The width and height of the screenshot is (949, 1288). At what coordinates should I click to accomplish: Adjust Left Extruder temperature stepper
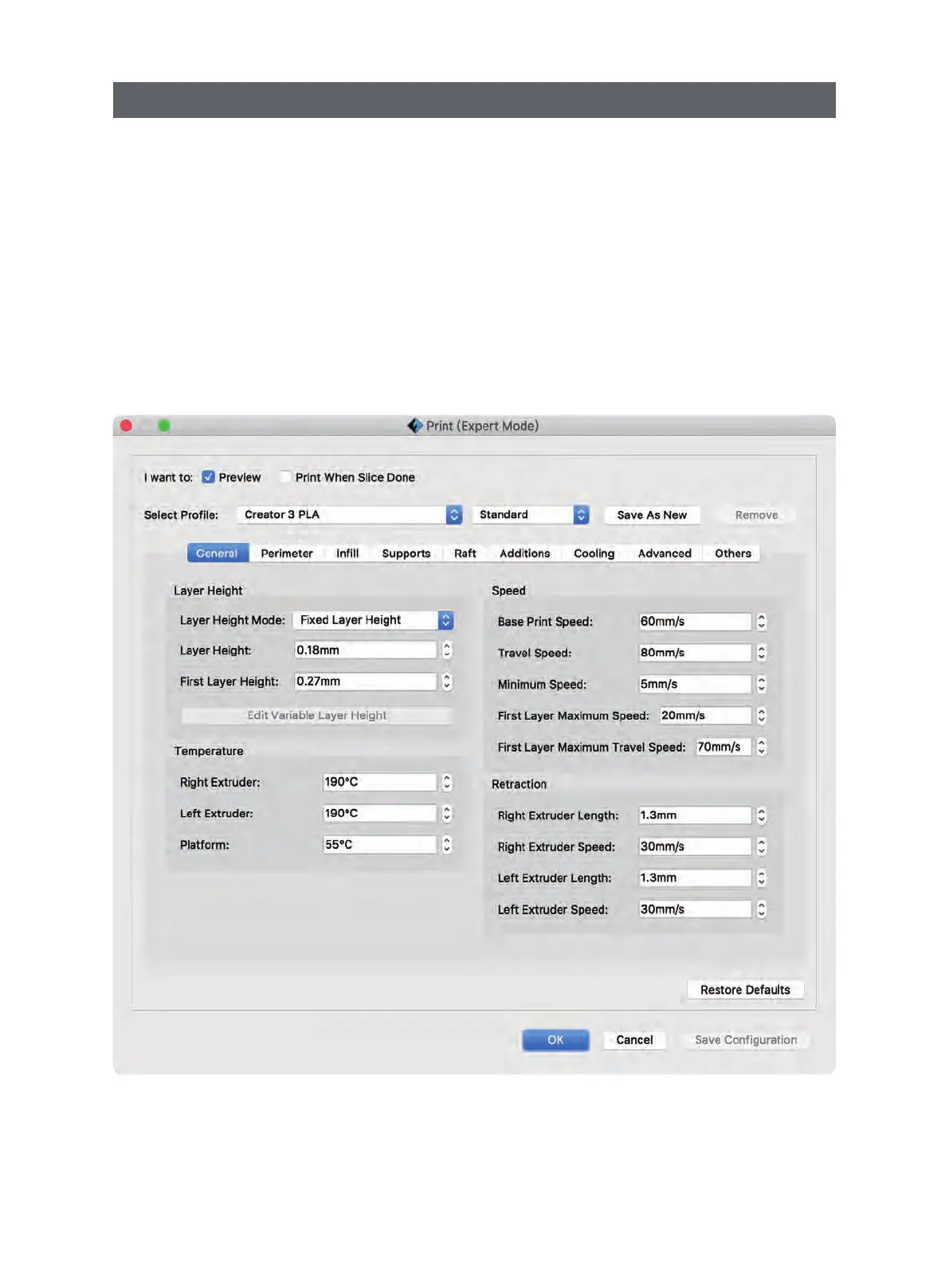447,813
